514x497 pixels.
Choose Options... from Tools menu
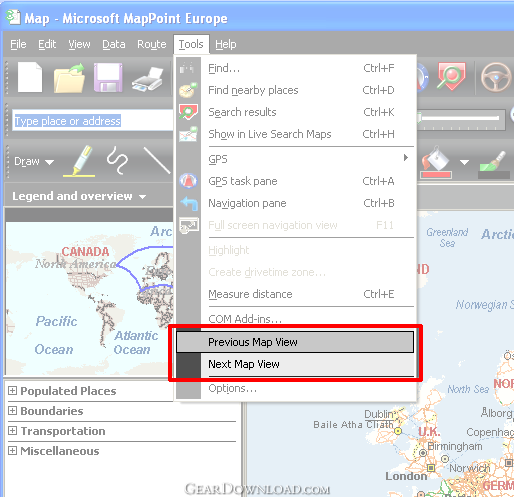[x=295, y=388]
